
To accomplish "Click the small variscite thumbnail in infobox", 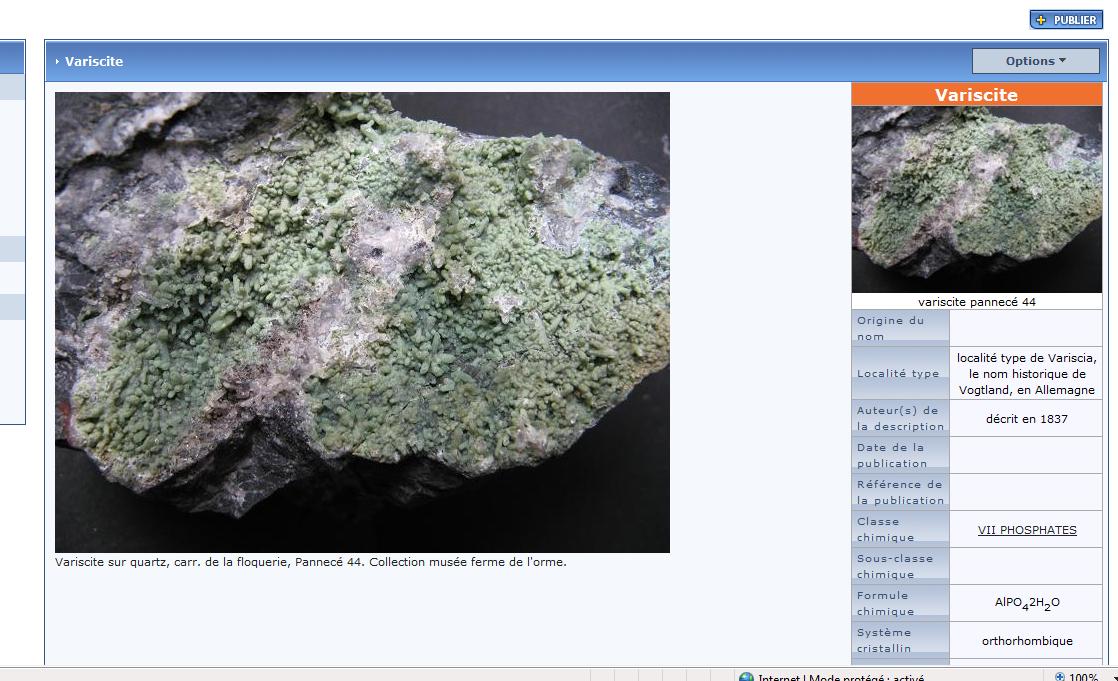I will [976, 199].
